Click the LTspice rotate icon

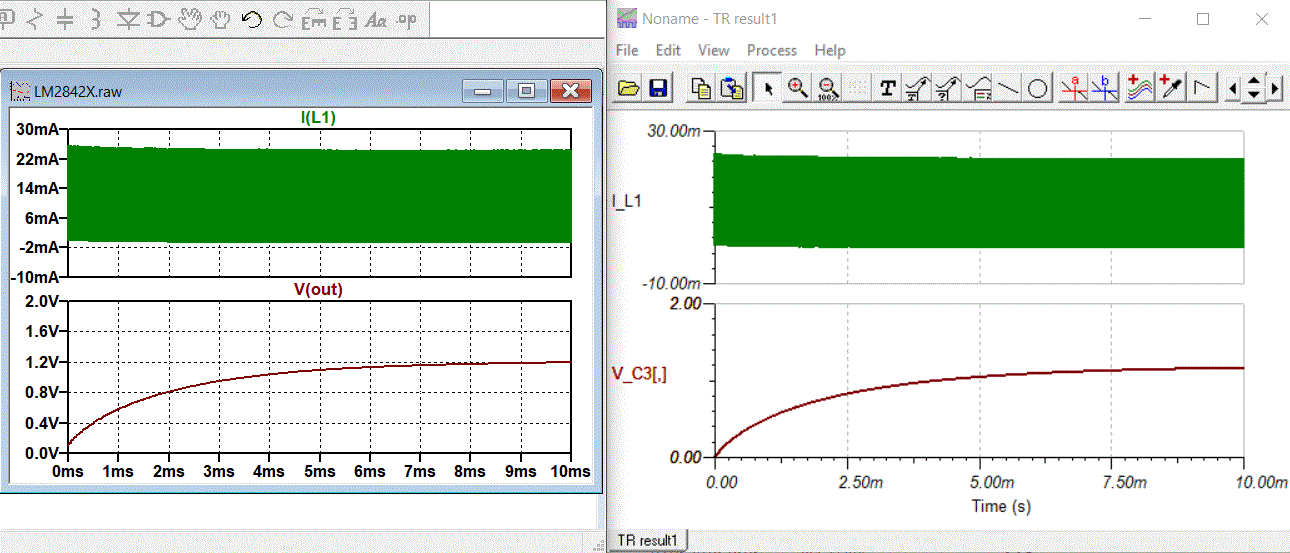click(314, 19)
